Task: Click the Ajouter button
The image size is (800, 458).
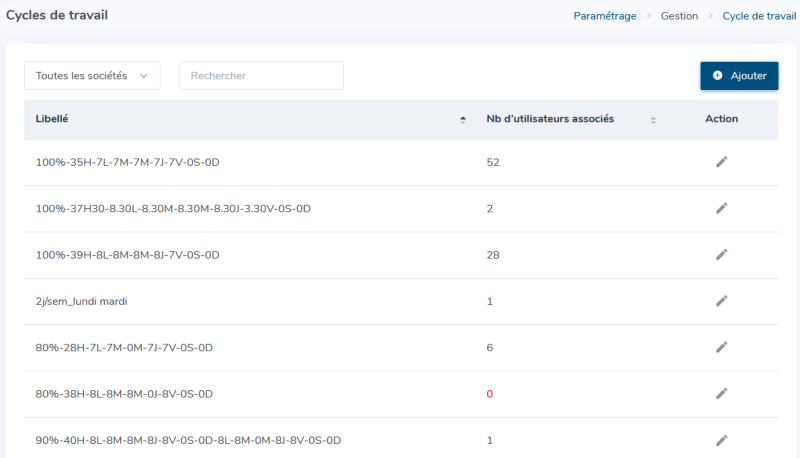Action: tap(739, 76)
